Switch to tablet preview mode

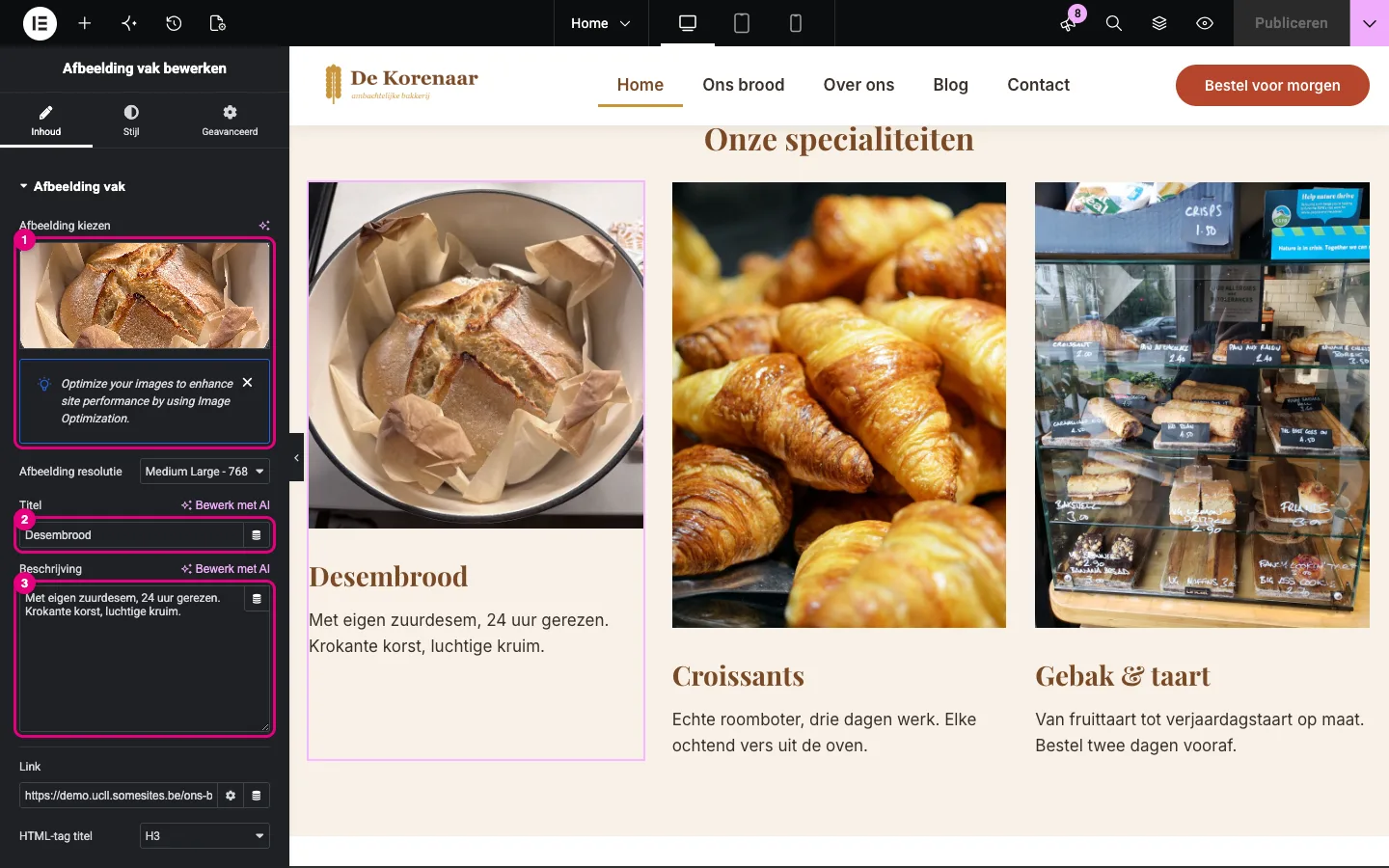[x=742, y=23]
